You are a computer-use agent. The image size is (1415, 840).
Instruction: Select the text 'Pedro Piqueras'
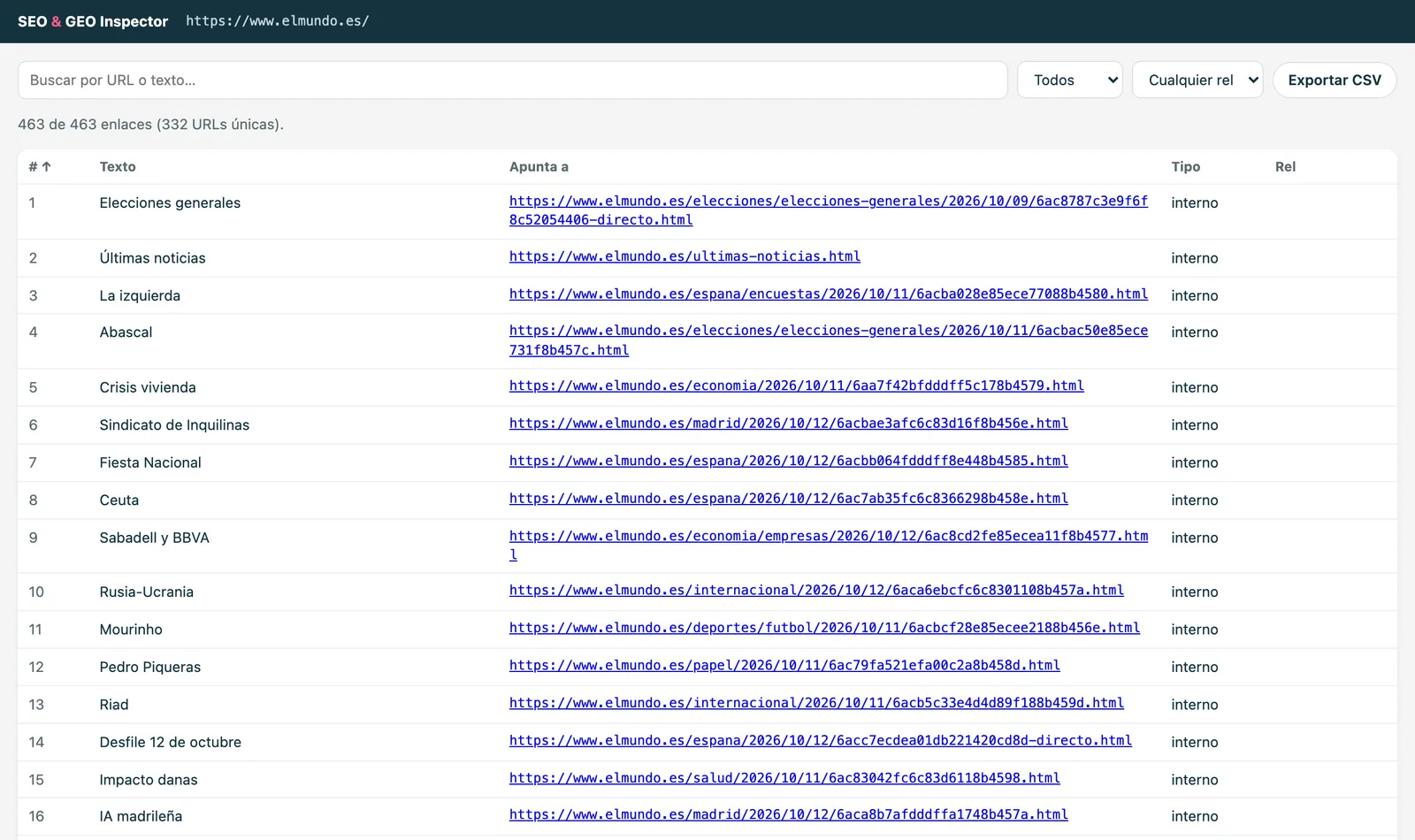(x=150, y=667)
